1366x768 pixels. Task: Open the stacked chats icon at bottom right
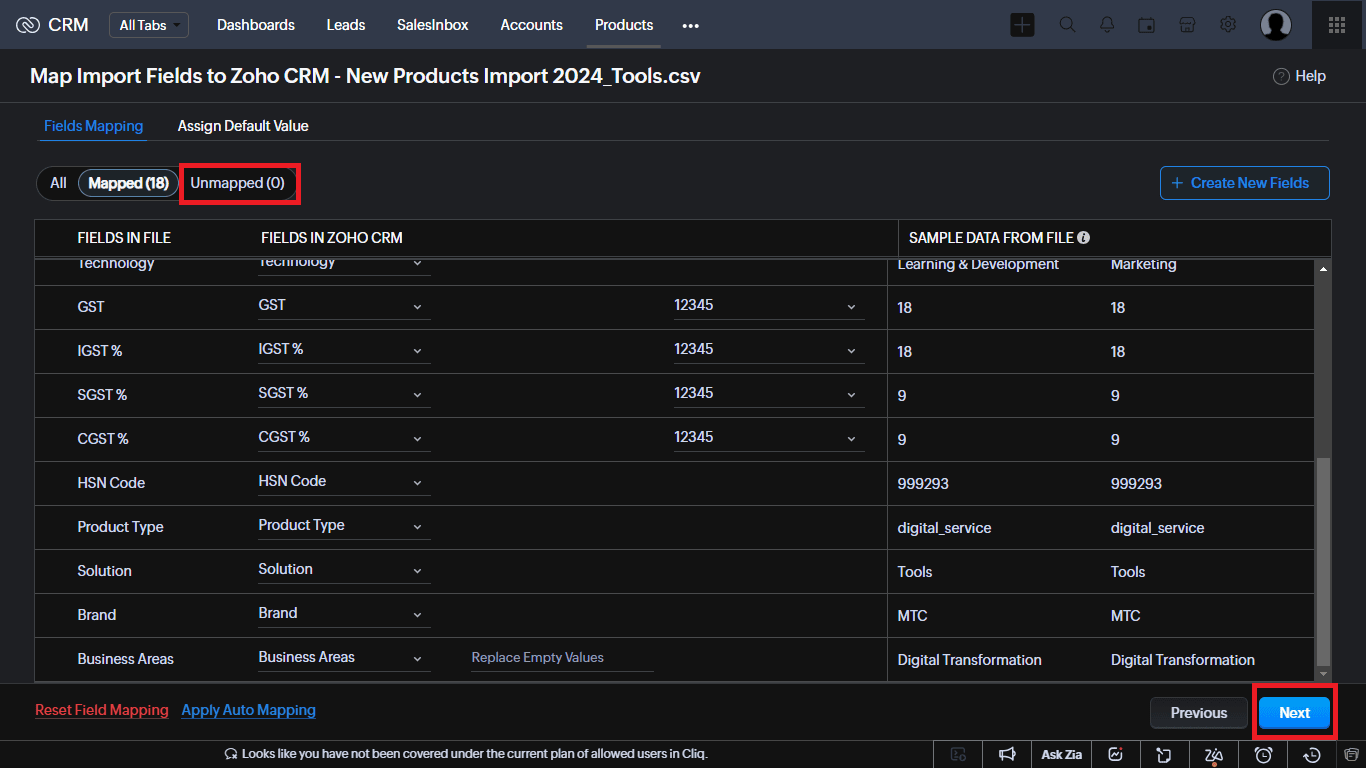click(x=1350, y=755)
